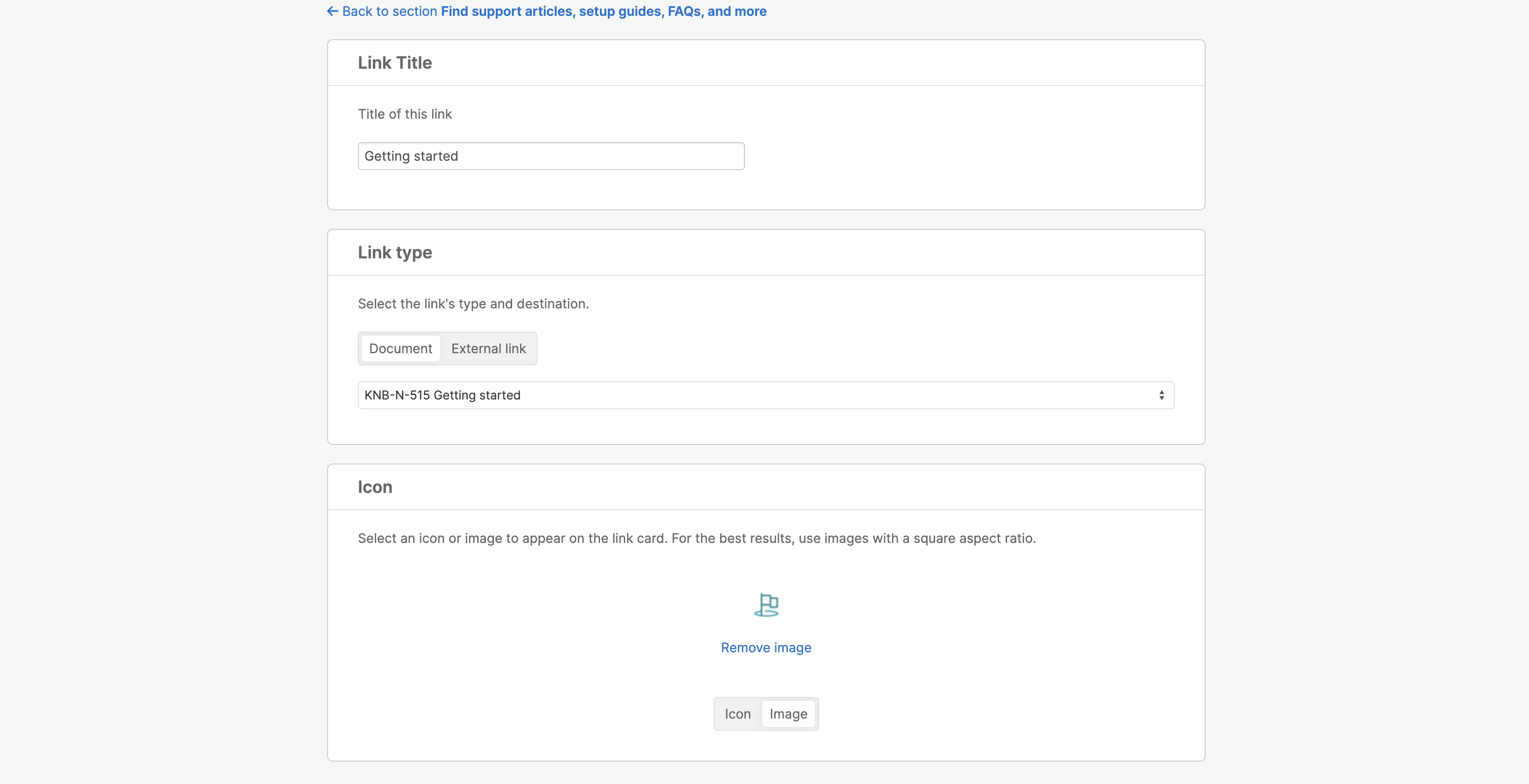This screenshot has width=1529, height=784.
Task: Switch link type to External link
Action: pos(488,349)
